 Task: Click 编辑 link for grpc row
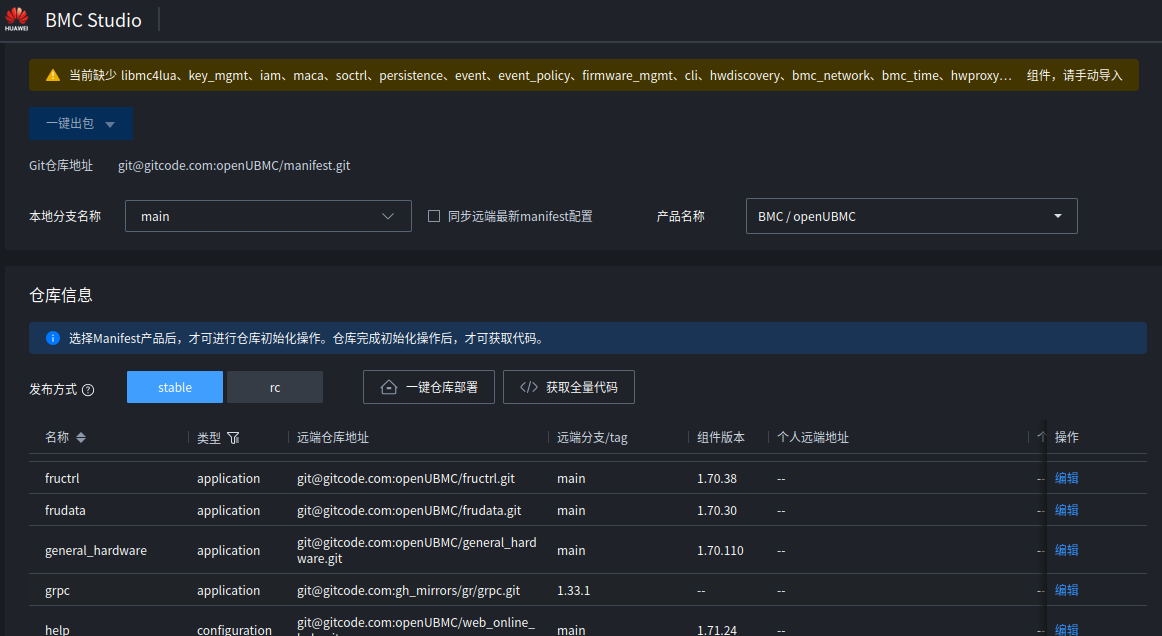click(1067, 590)
